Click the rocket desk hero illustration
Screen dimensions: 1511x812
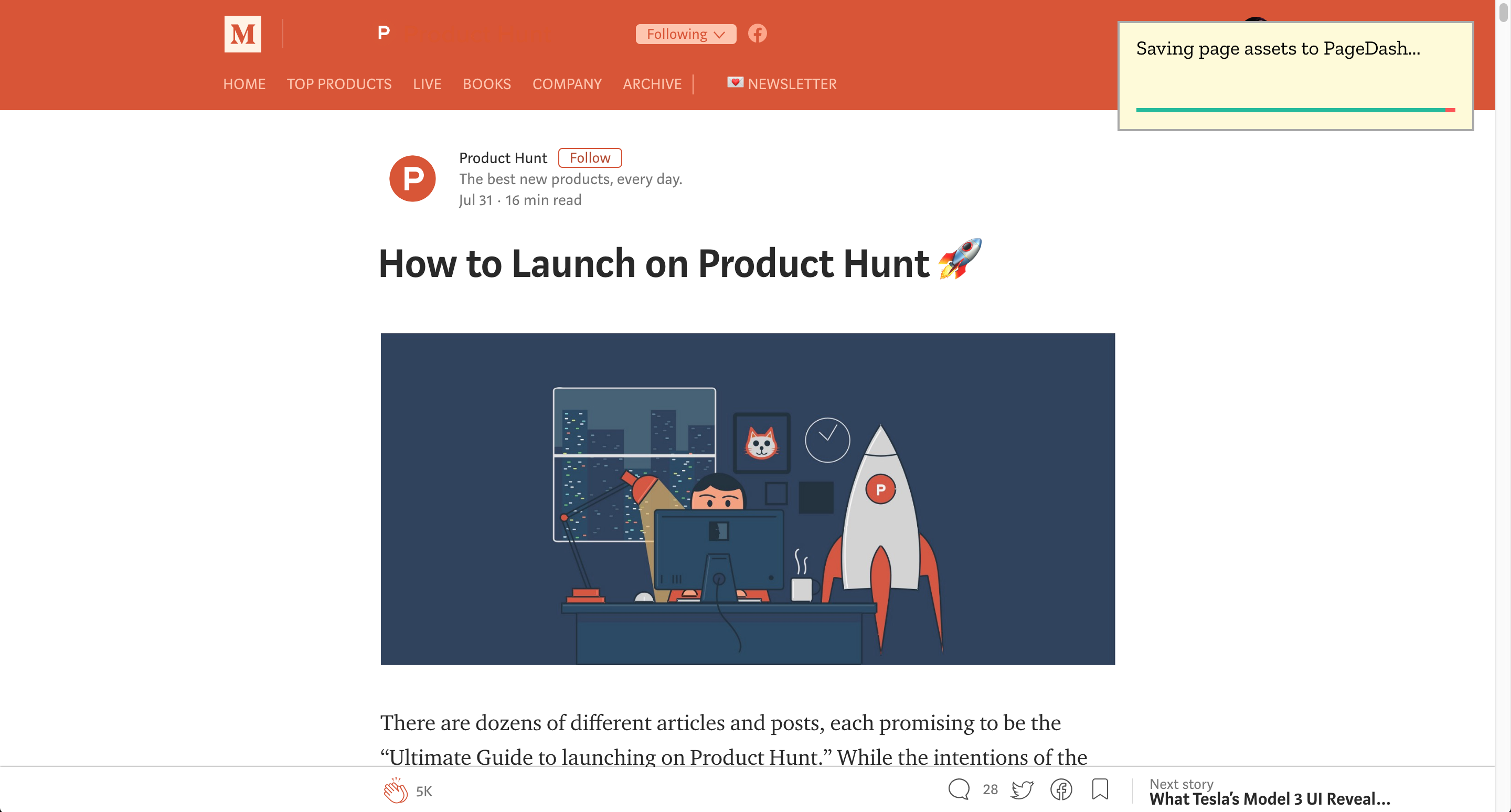747,498
